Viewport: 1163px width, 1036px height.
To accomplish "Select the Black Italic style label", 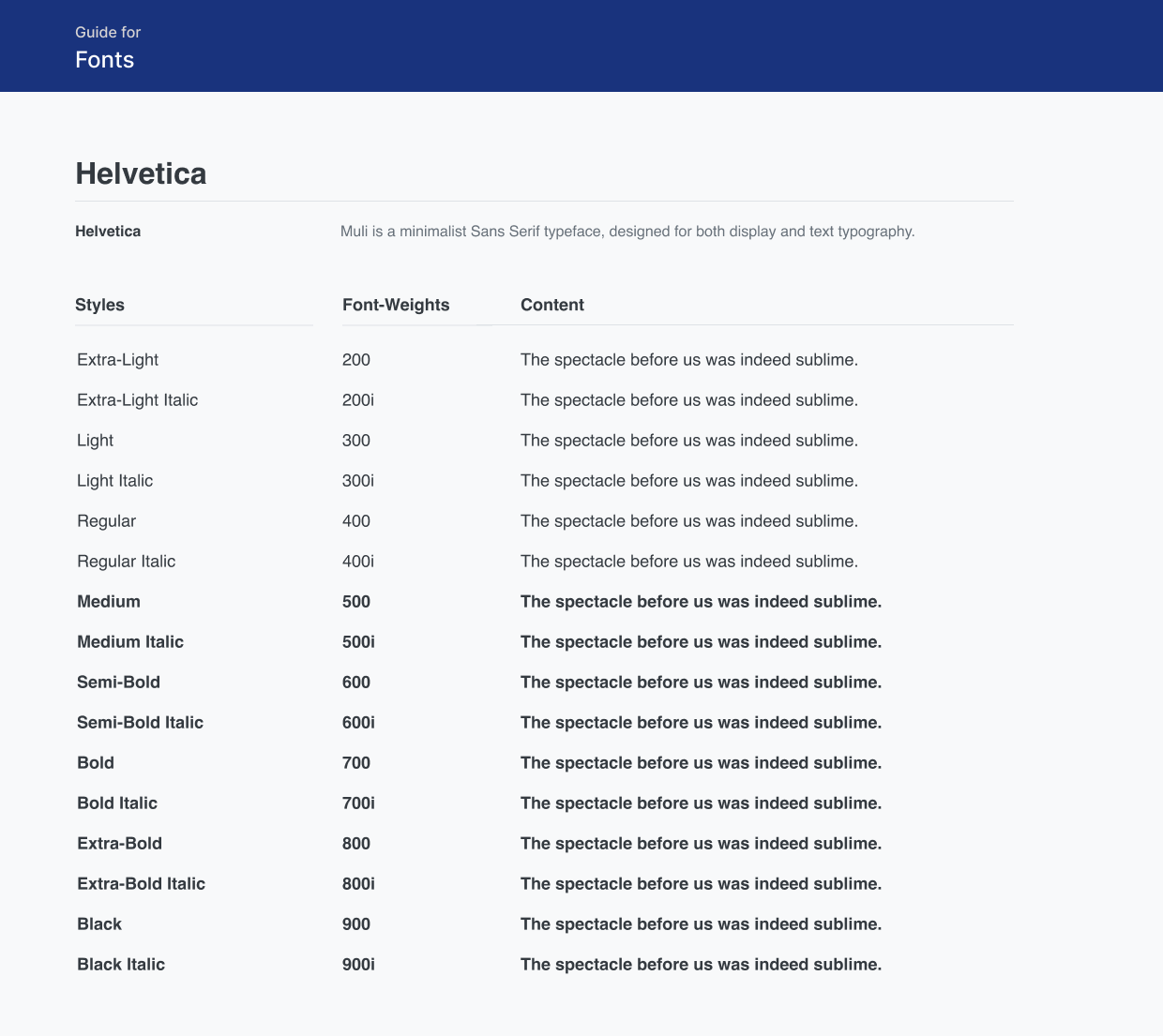I will click(121, 965).
